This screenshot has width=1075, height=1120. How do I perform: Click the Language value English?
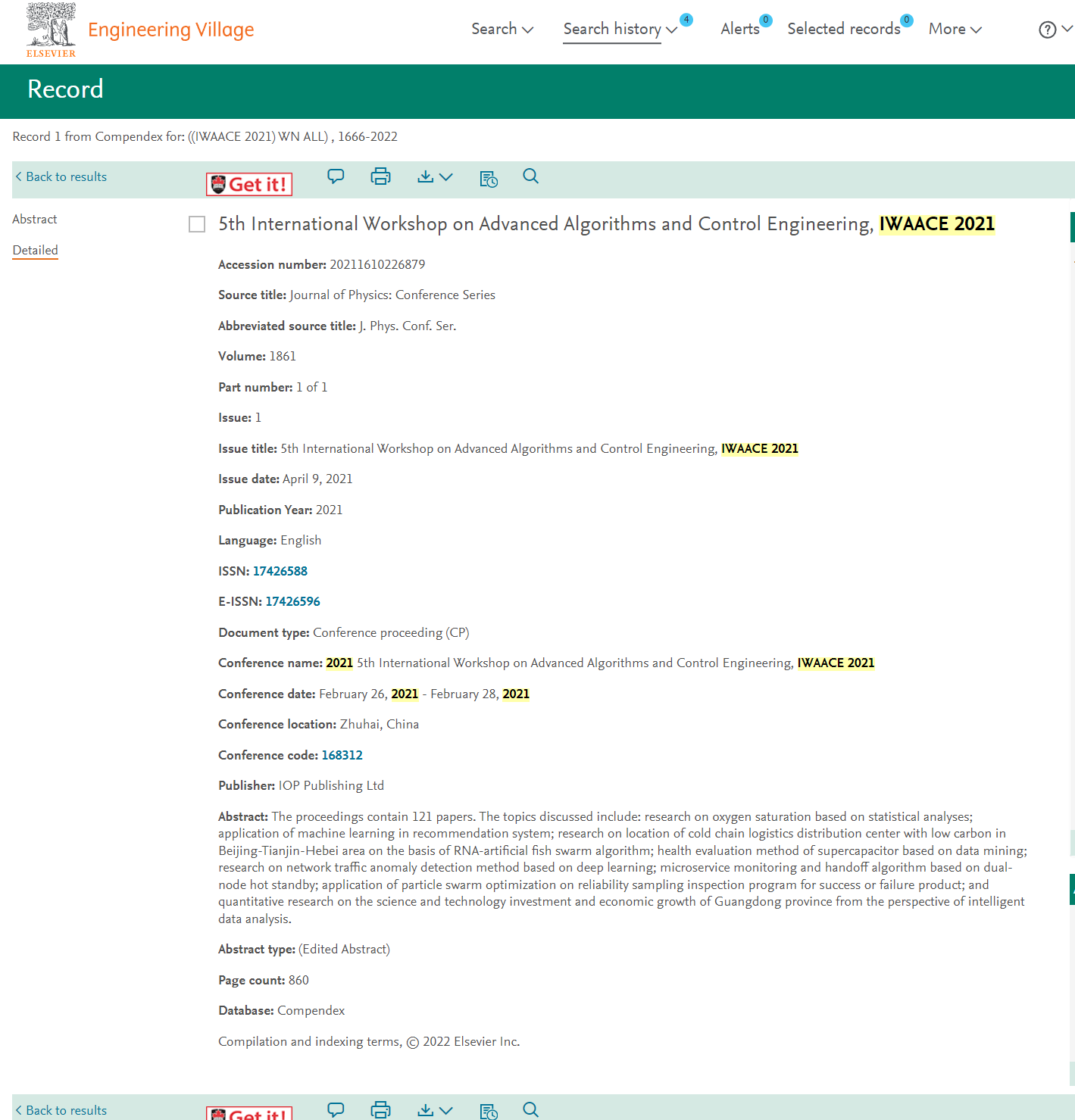[x=301, y=540]
